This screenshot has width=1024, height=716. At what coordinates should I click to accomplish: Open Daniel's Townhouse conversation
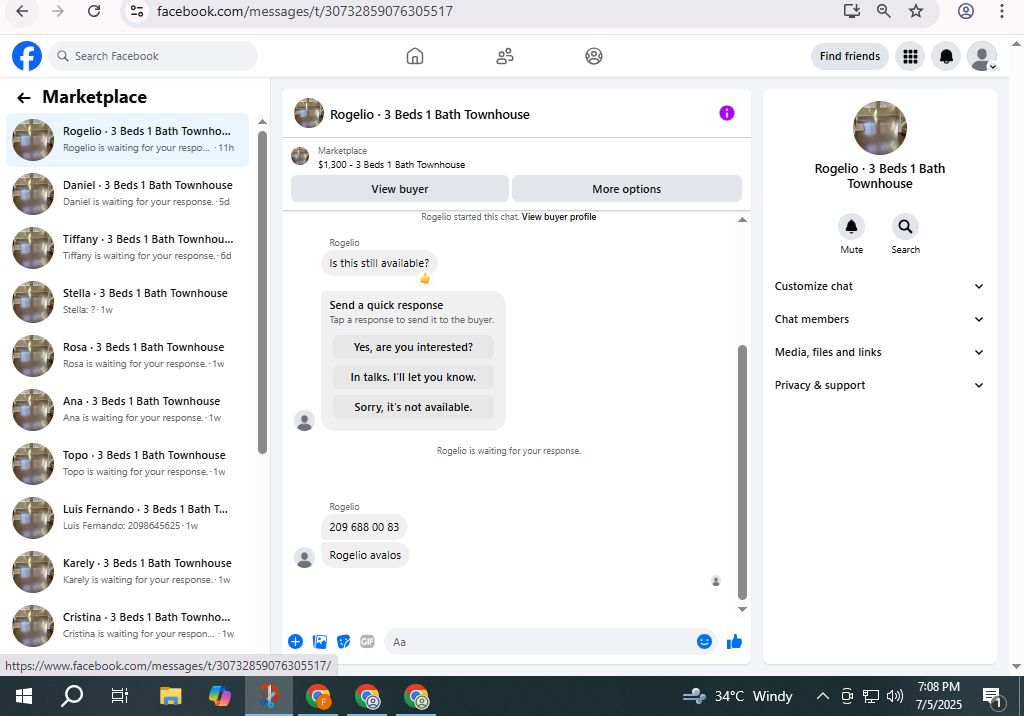[127, 193]
